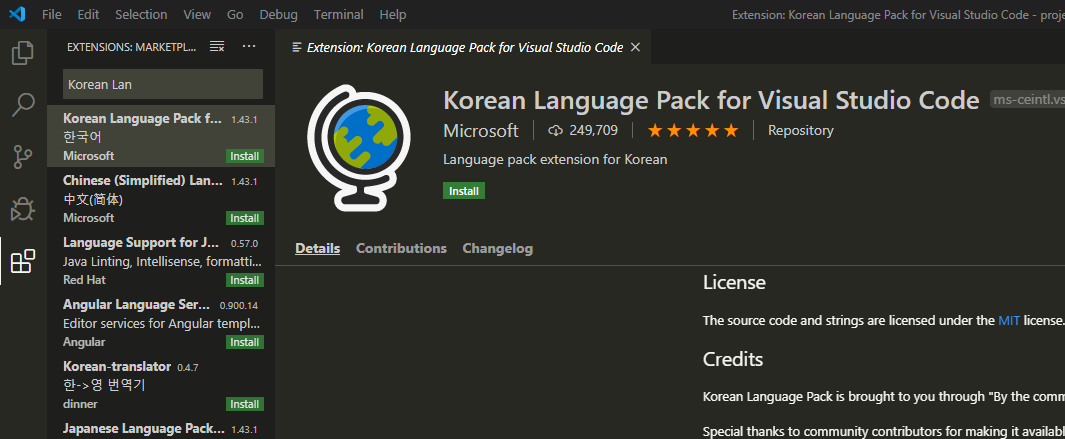Click the Credits heading
Viewport: 1065px width, 439px height.
tap(733, 359)
